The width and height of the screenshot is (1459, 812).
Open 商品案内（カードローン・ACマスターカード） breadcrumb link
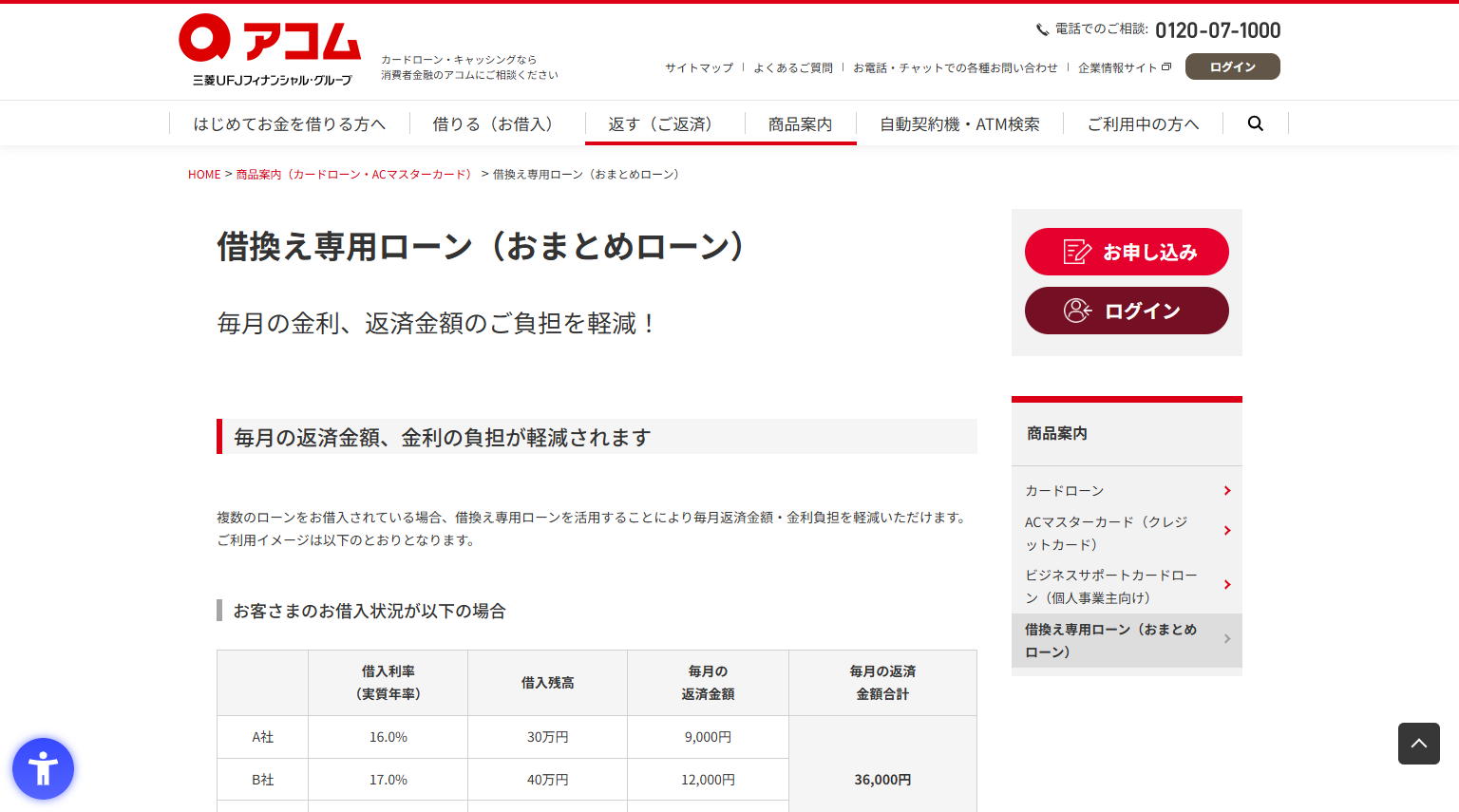click(356, 175)
